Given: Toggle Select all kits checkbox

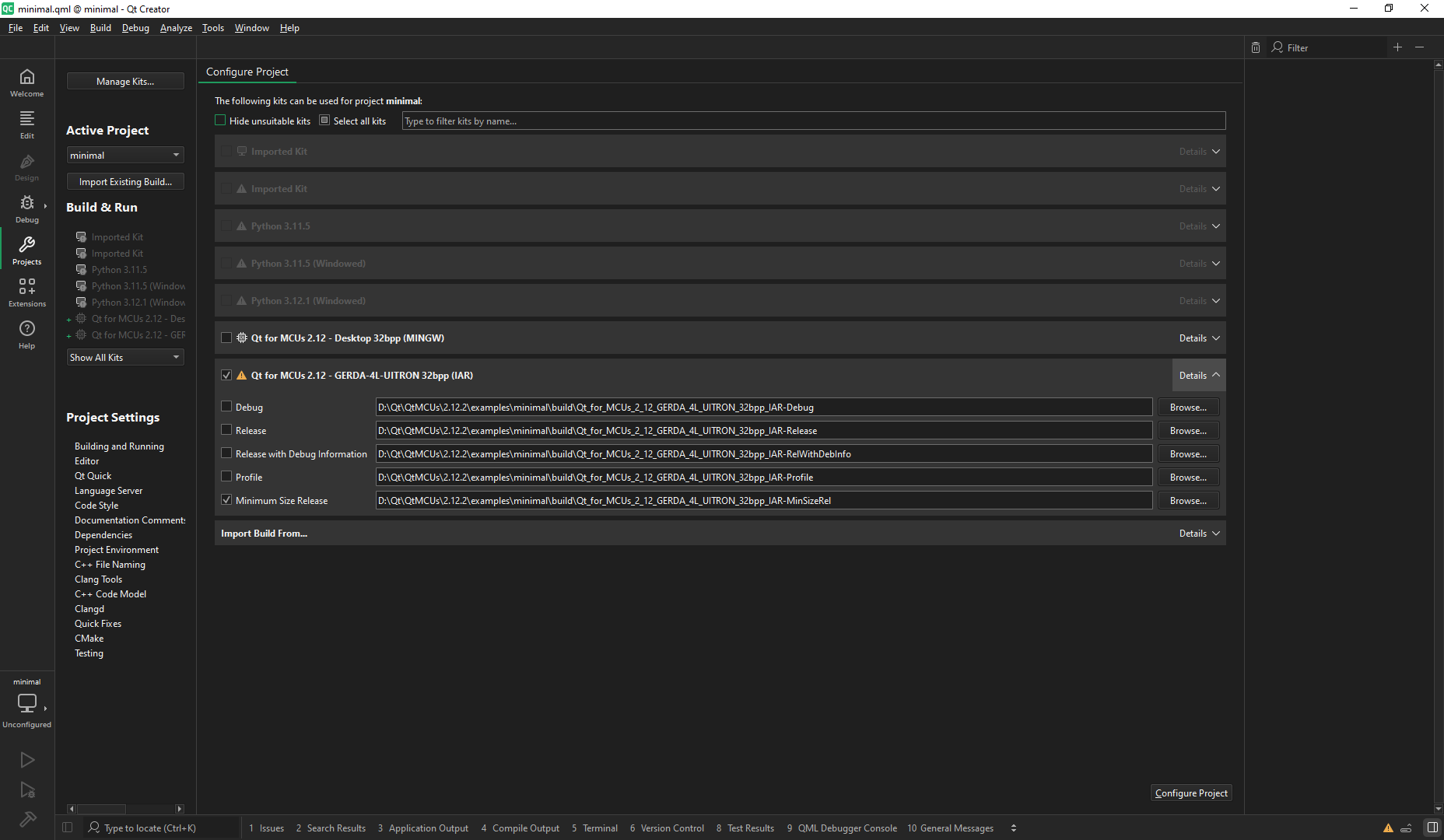Looking at the screenshot, I should pyautogui.click(x=324, y=121).
